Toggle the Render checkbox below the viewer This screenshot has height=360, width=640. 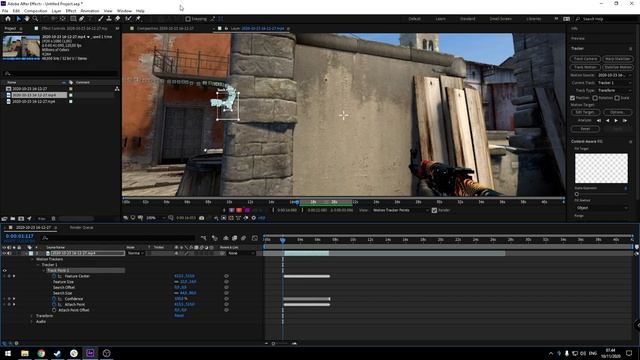coord(434,210)
